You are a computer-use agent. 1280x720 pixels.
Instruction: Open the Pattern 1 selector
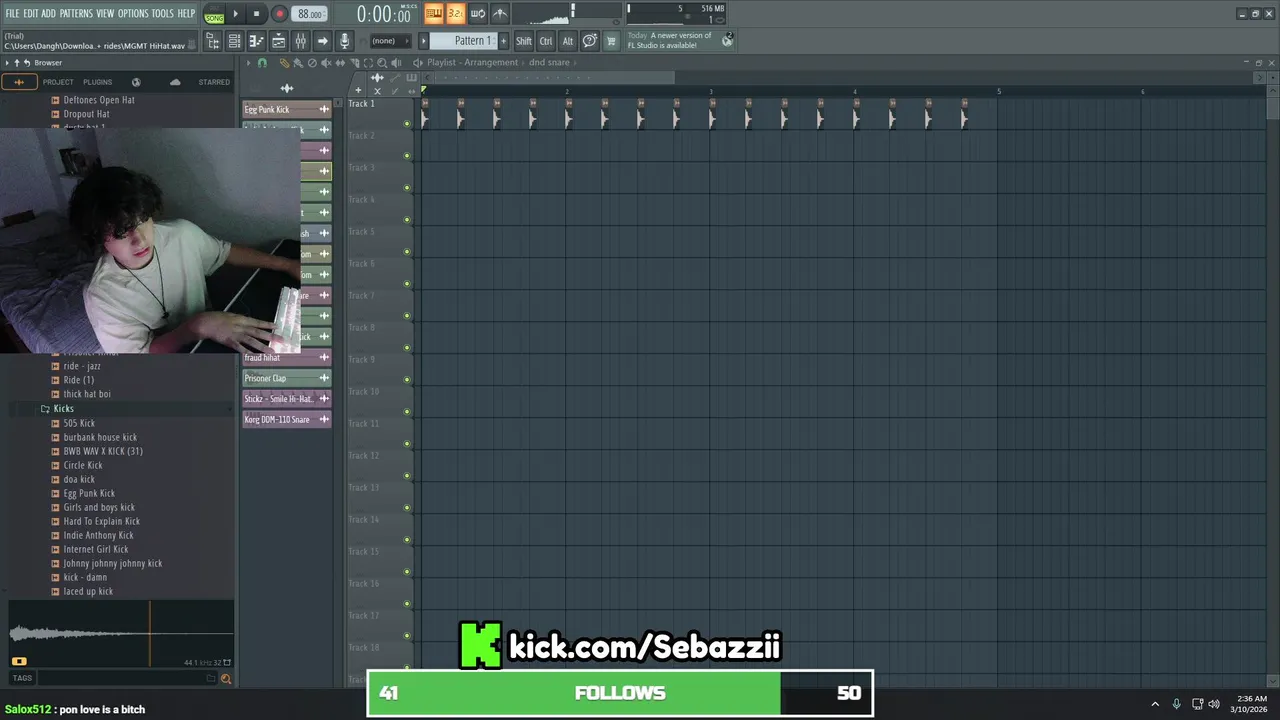pos(463,41)
